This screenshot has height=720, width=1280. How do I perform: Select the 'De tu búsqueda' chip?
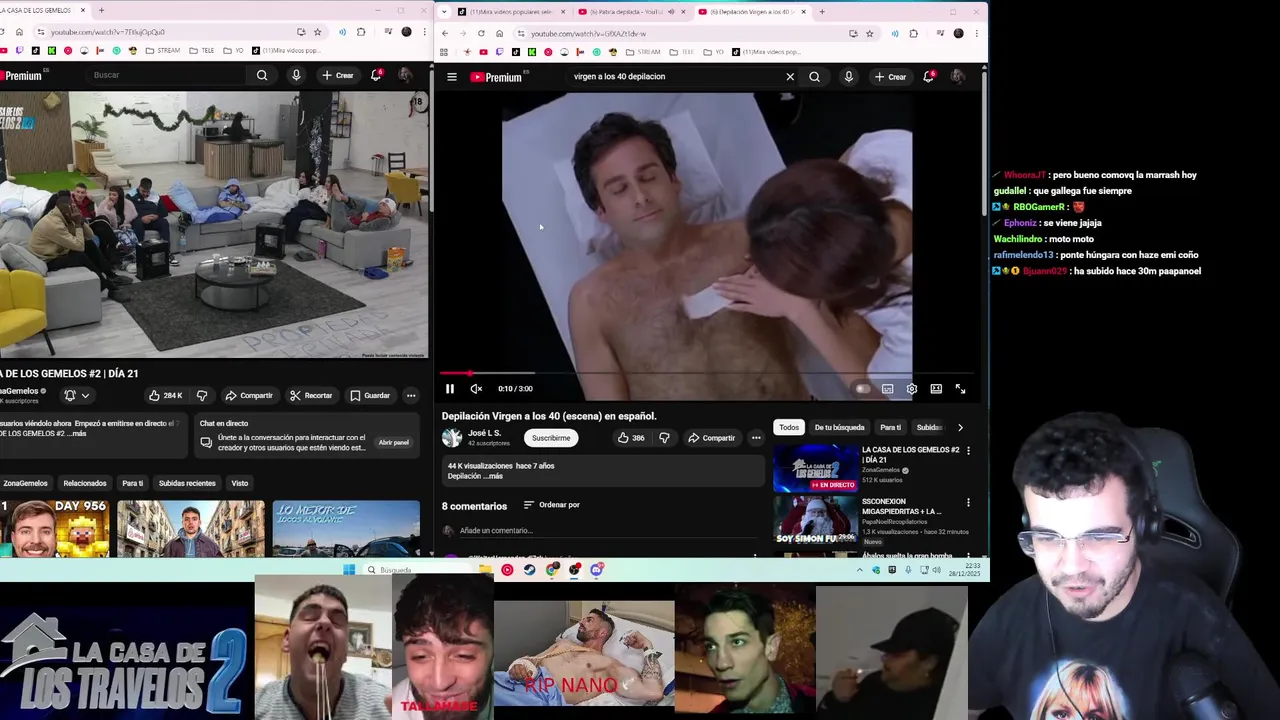tap(839, 428)
